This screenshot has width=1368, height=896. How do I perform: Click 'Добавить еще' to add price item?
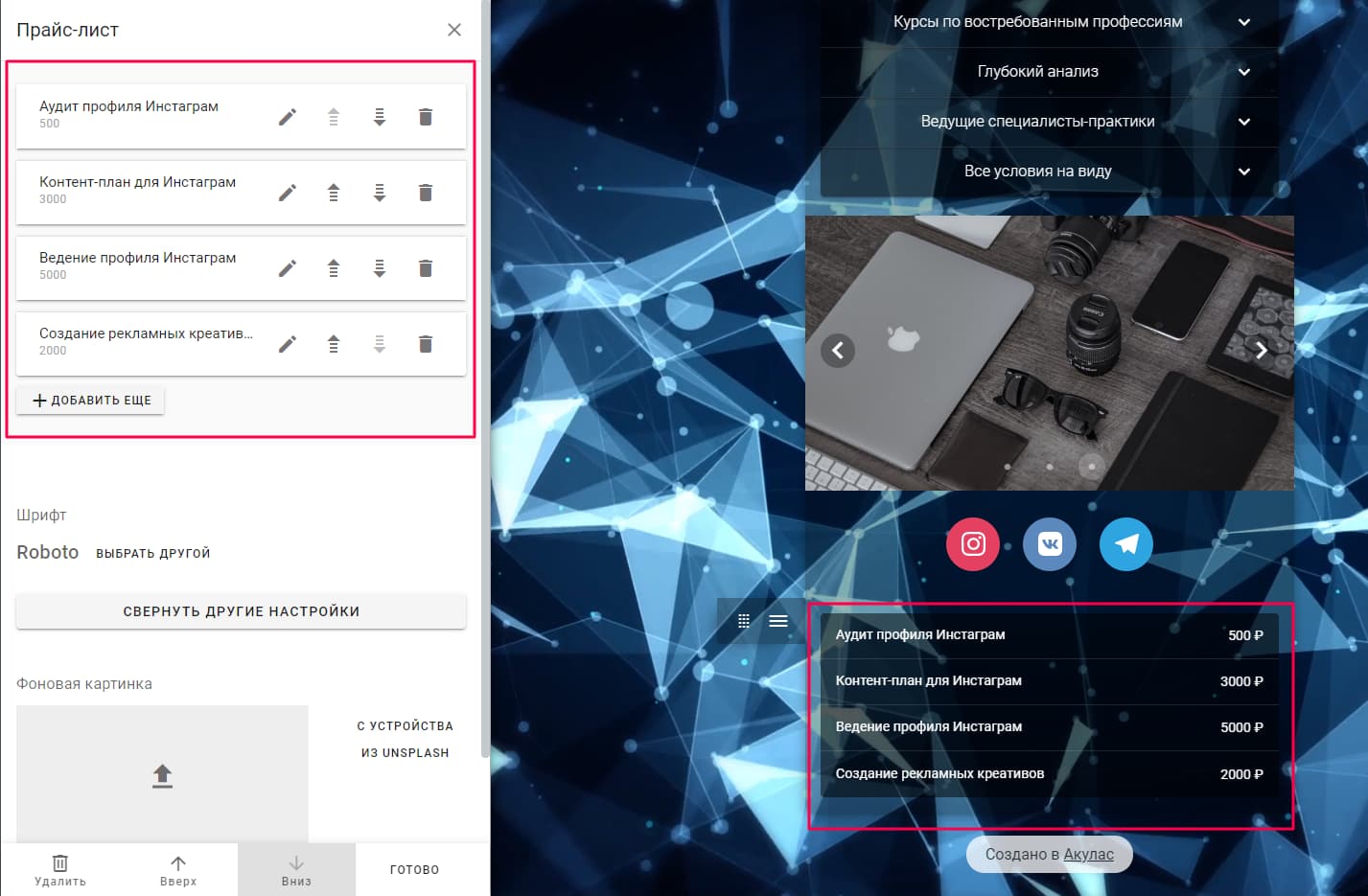point(91,401)
